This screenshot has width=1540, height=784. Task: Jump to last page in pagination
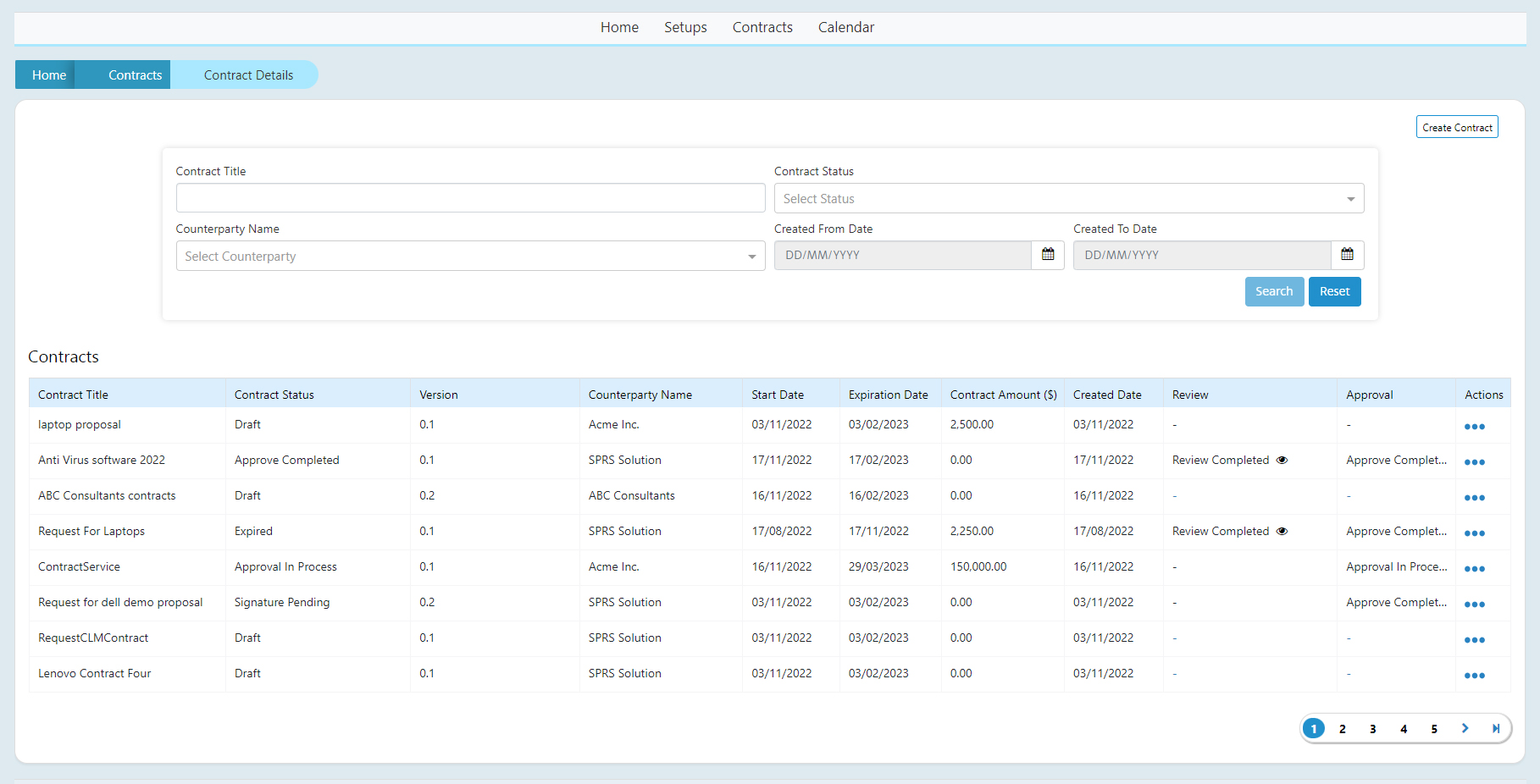coord(1495,728)
